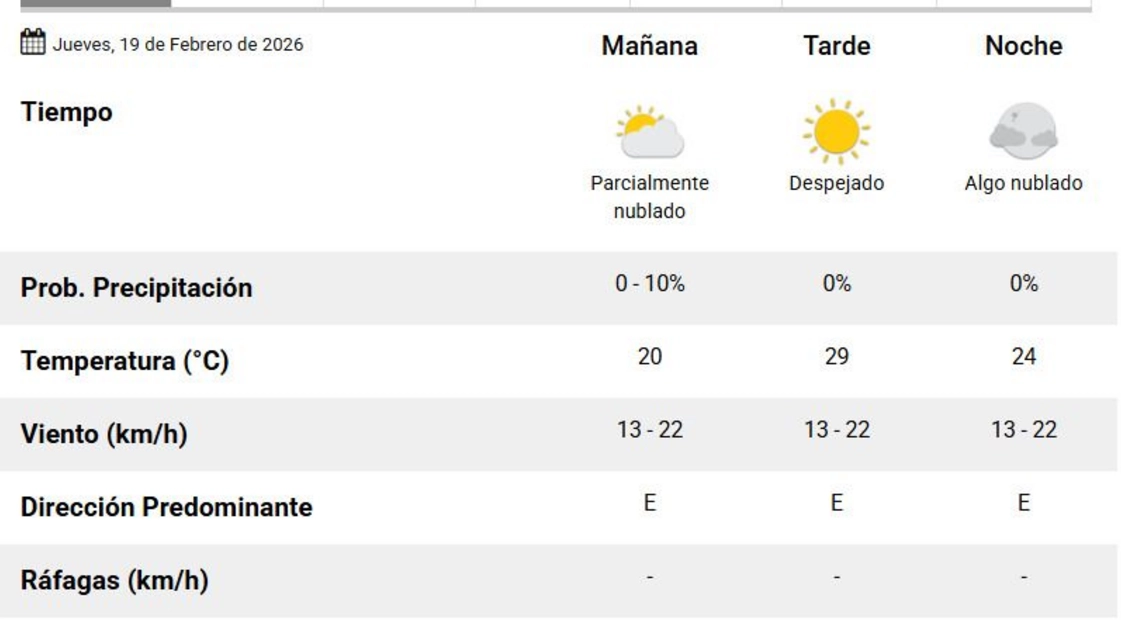1121x633 pixels.
Task: Click the Algo nublado description text
Action: pos(1023,184)
